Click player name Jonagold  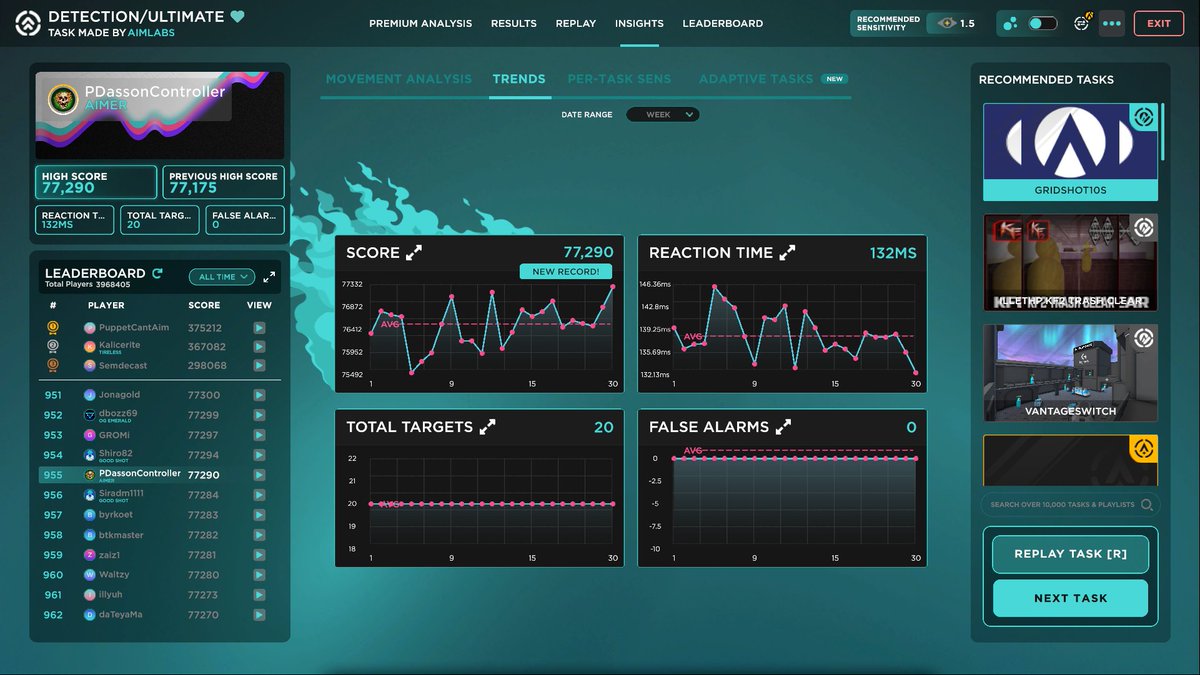(119, 395)
